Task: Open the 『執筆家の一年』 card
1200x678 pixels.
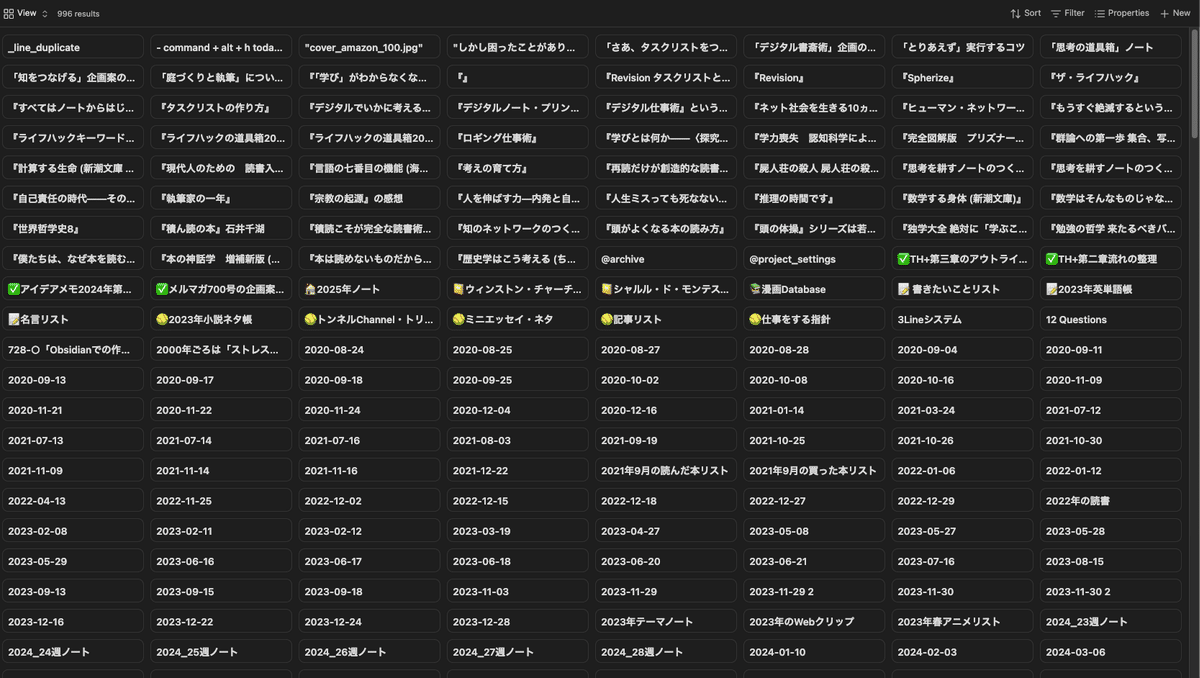Action: [x=220, y=199]
